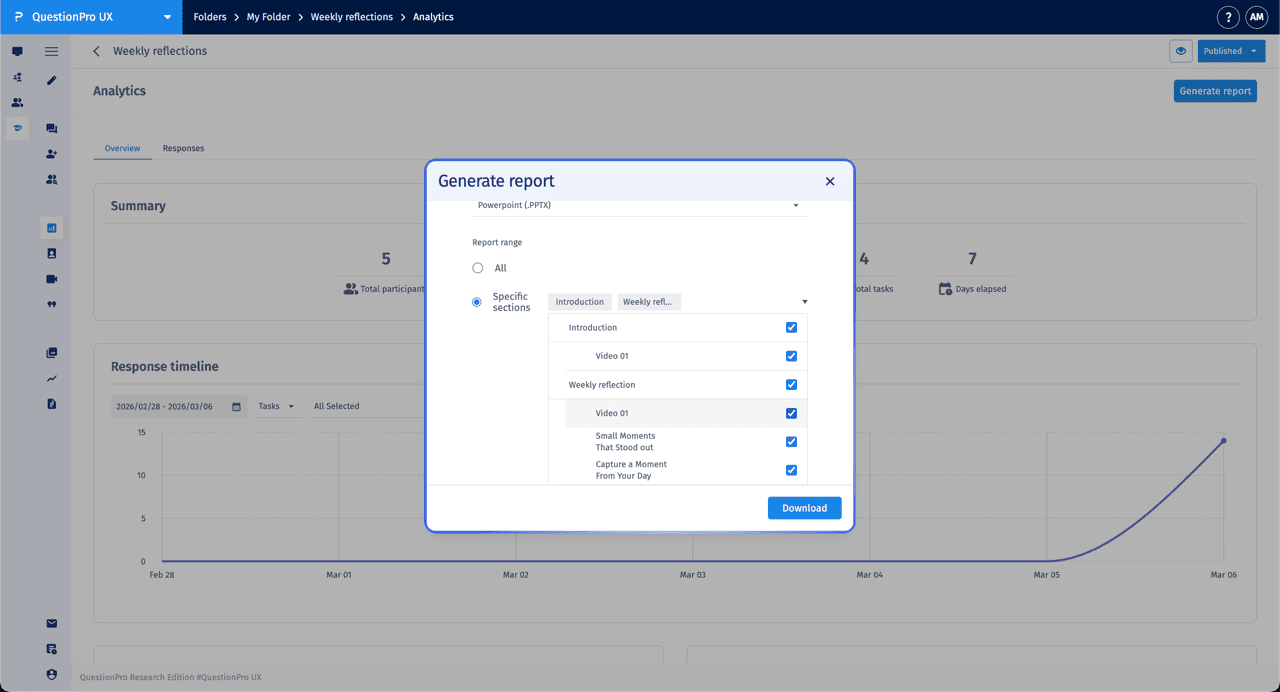
Task: Open the Tasks filter dropdown in Response timeline
Action: [x=276, y=406]
